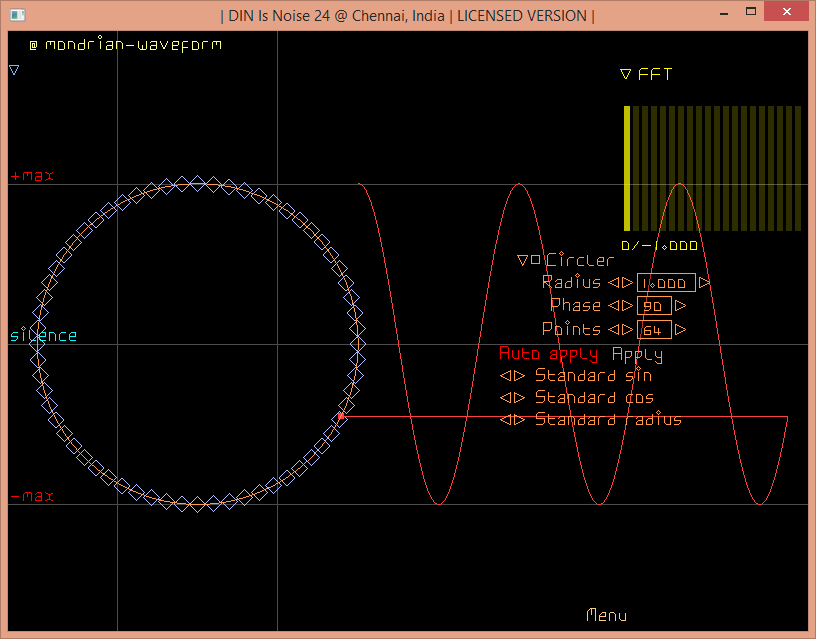Open the Menu at the bottom

tap(606, 615)
